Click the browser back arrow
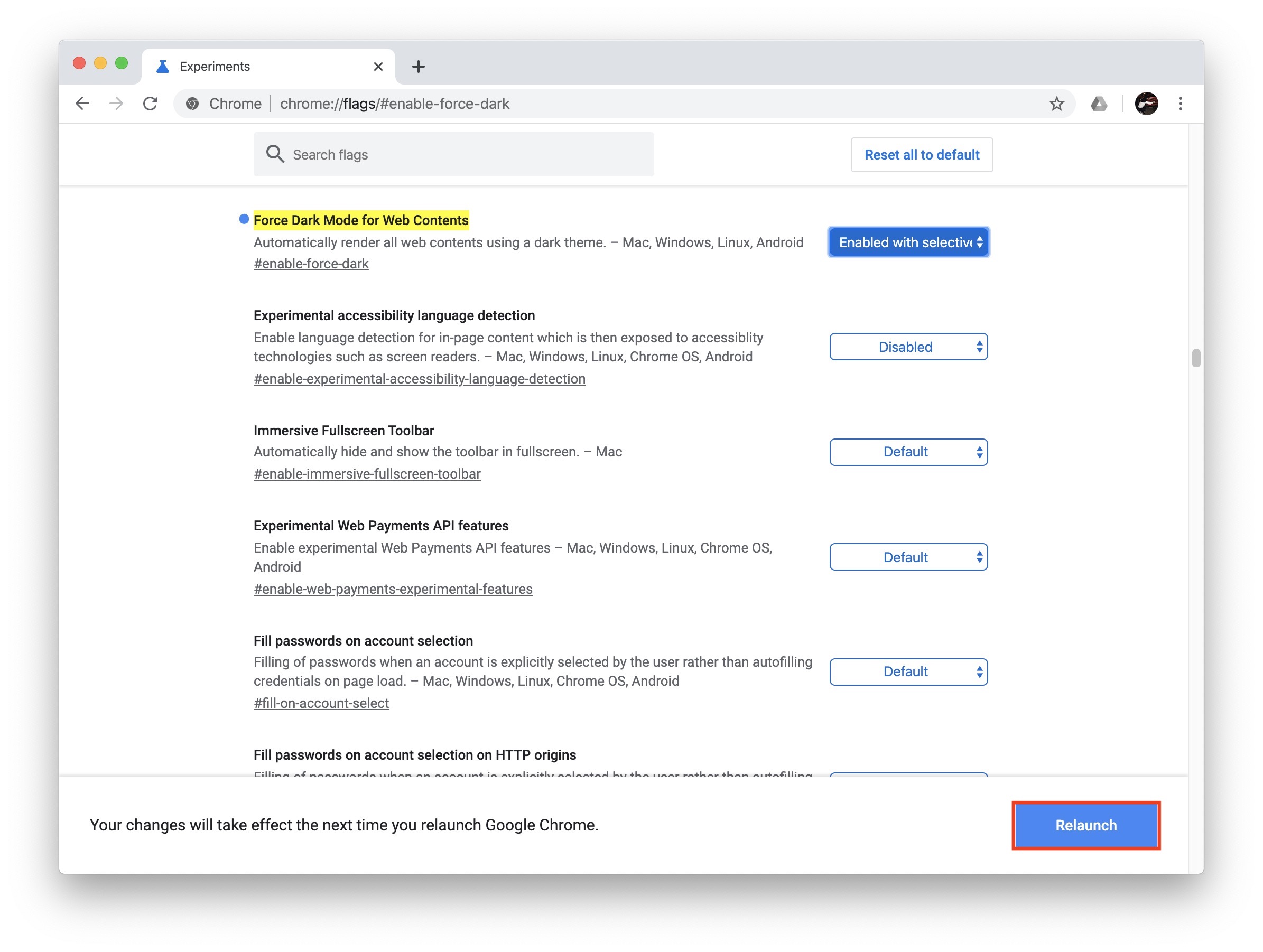Image resolution: width=1263 pixels, height=952 pixels. 82,104
